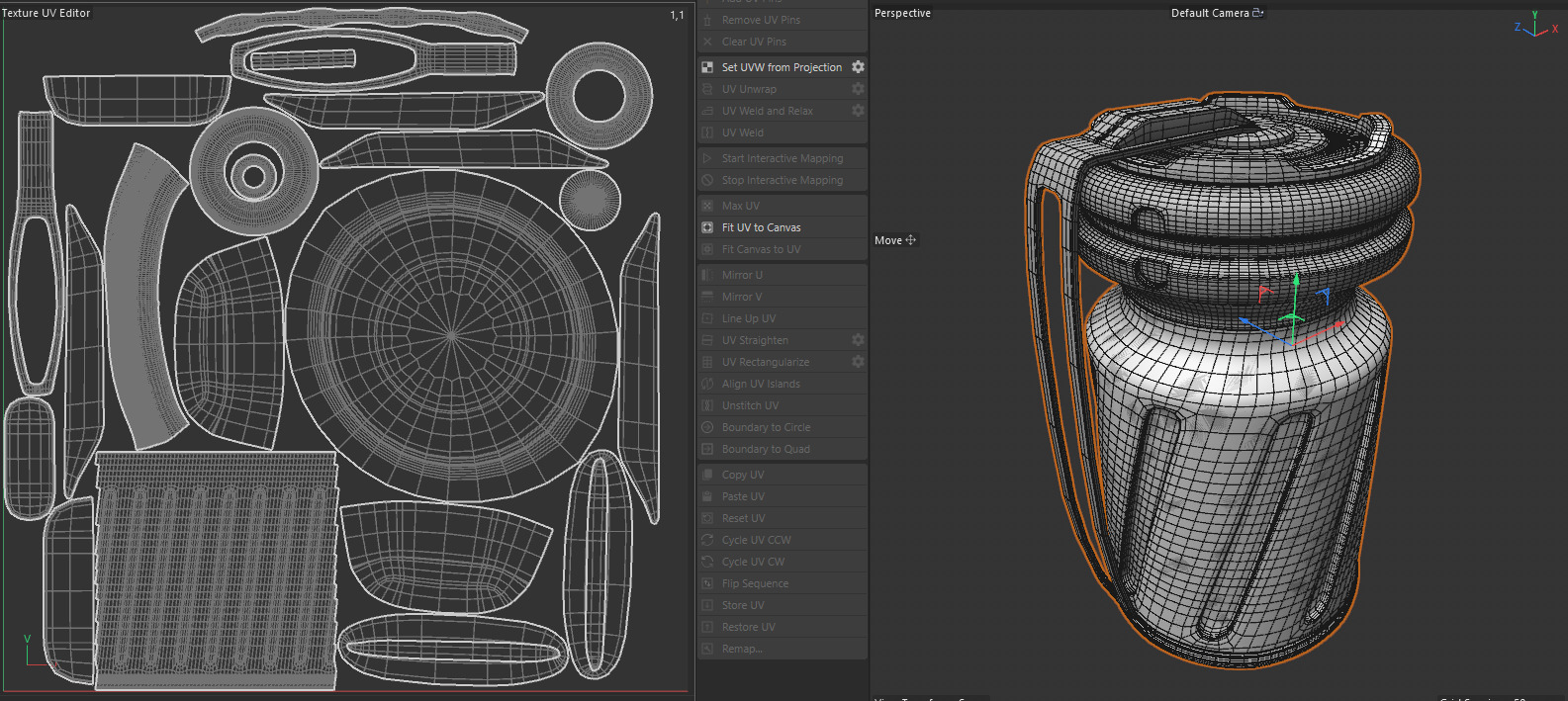Click the XYZ orientation gizmo in viewport corner
The width and height of the screenshot is (1568, 701).
[x=1535, y=26]
